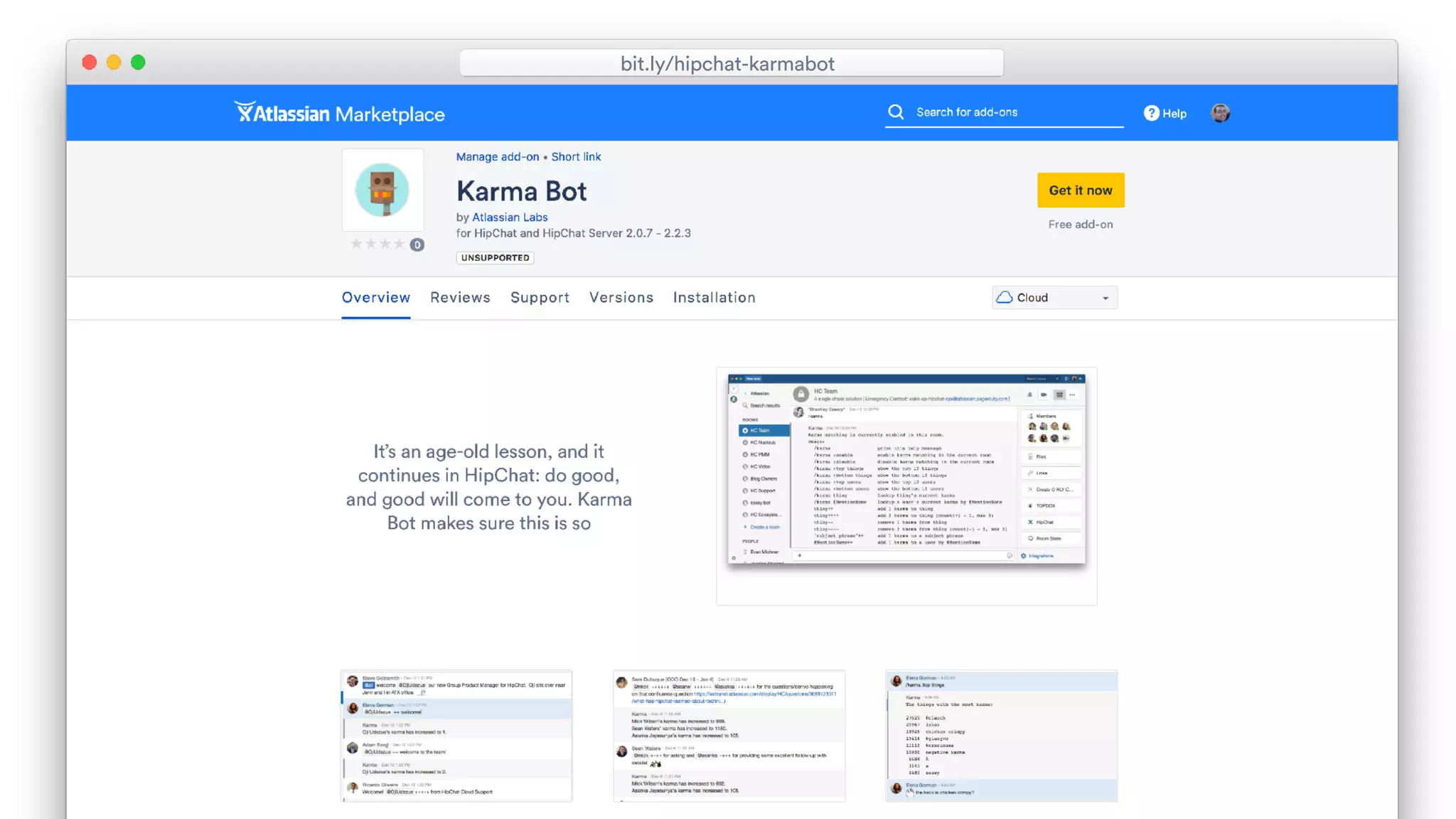Expand the Cloud hosting dropdown
This screenshot has height=819, width=1456.
coord(1054,298)
